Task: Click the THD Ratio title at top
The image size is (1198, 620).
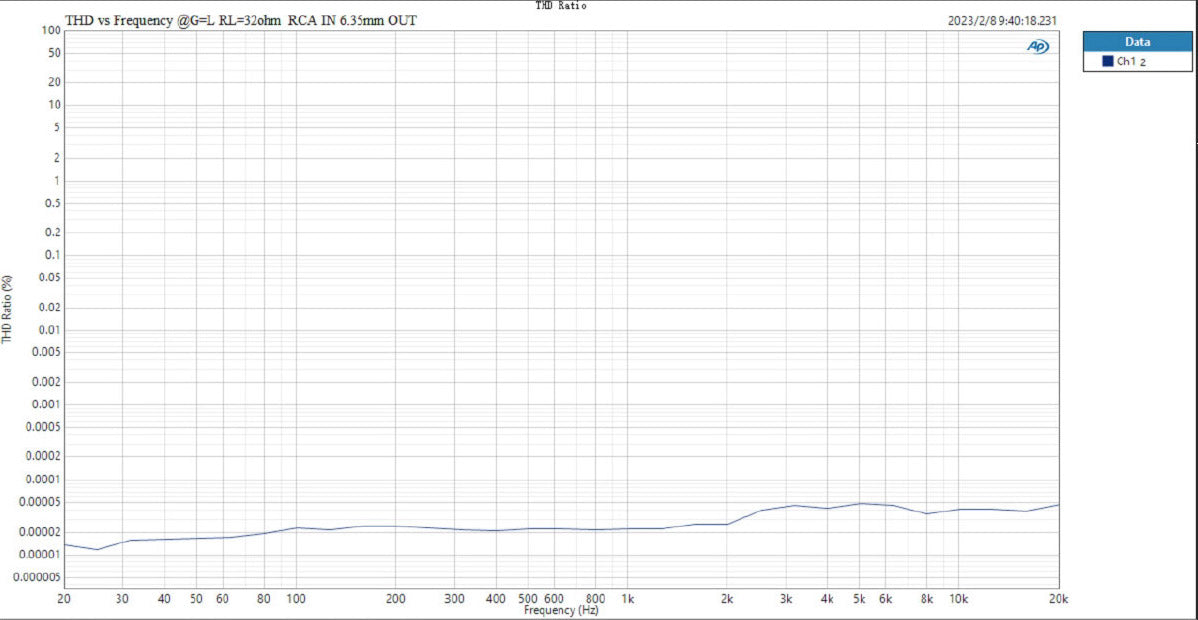Action: [x=561, y=6]
